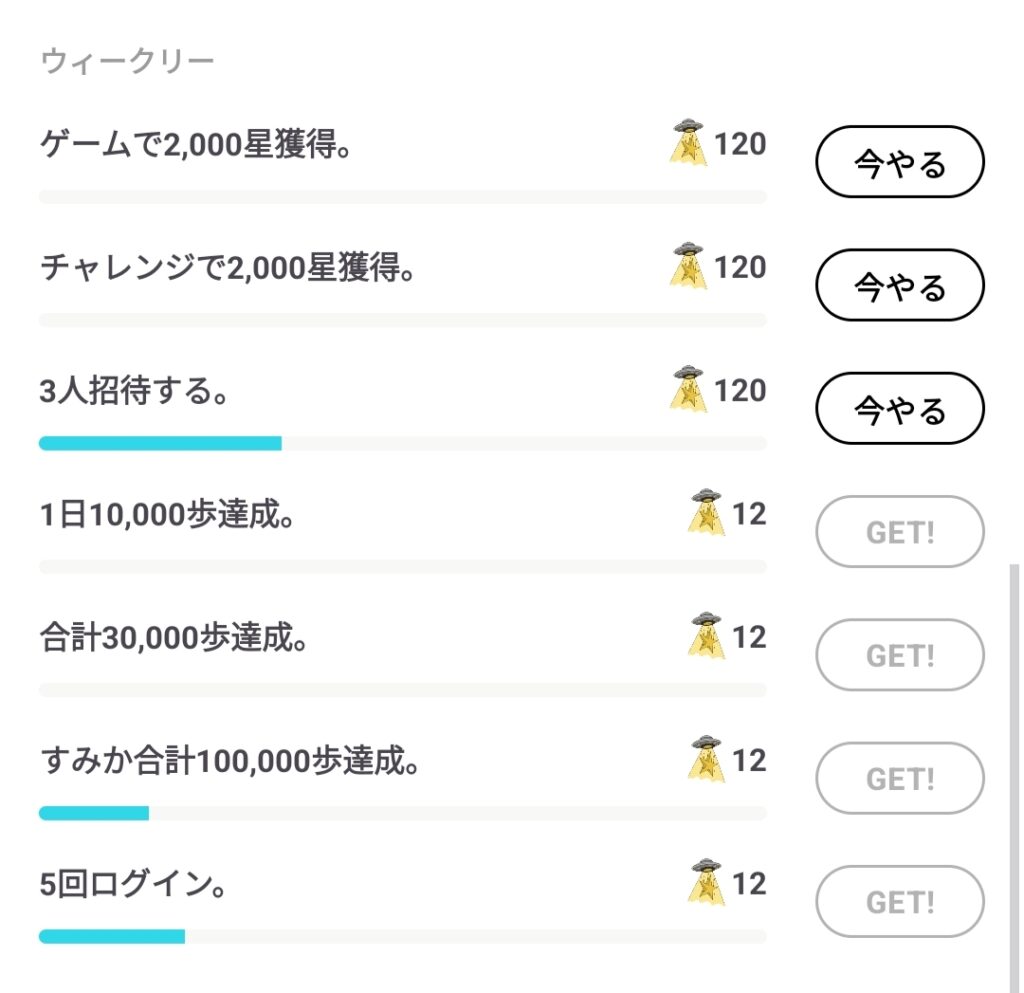
Task: Claim GET! reward for 合計30,000歩達成
Action: [x=900, y=655]
